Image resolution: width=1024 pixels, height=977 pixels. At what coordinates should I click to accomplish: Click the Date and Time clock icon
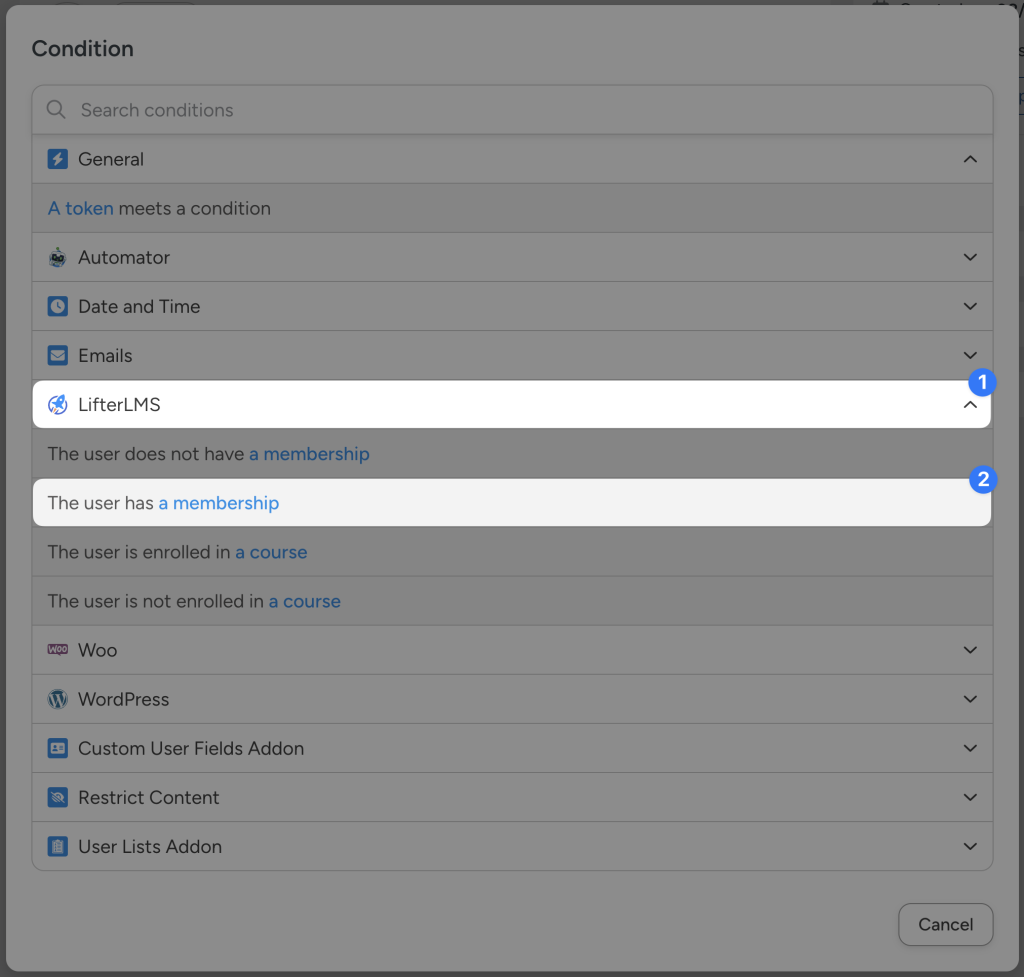tap(57, 306)
